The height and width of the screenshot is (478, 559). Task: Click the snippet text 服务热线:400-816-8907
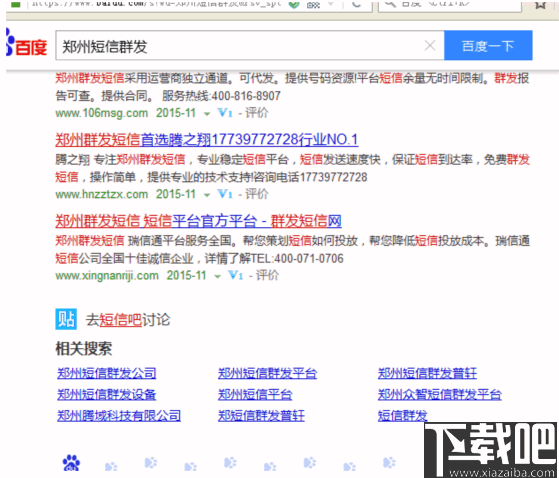coord(221,96)
